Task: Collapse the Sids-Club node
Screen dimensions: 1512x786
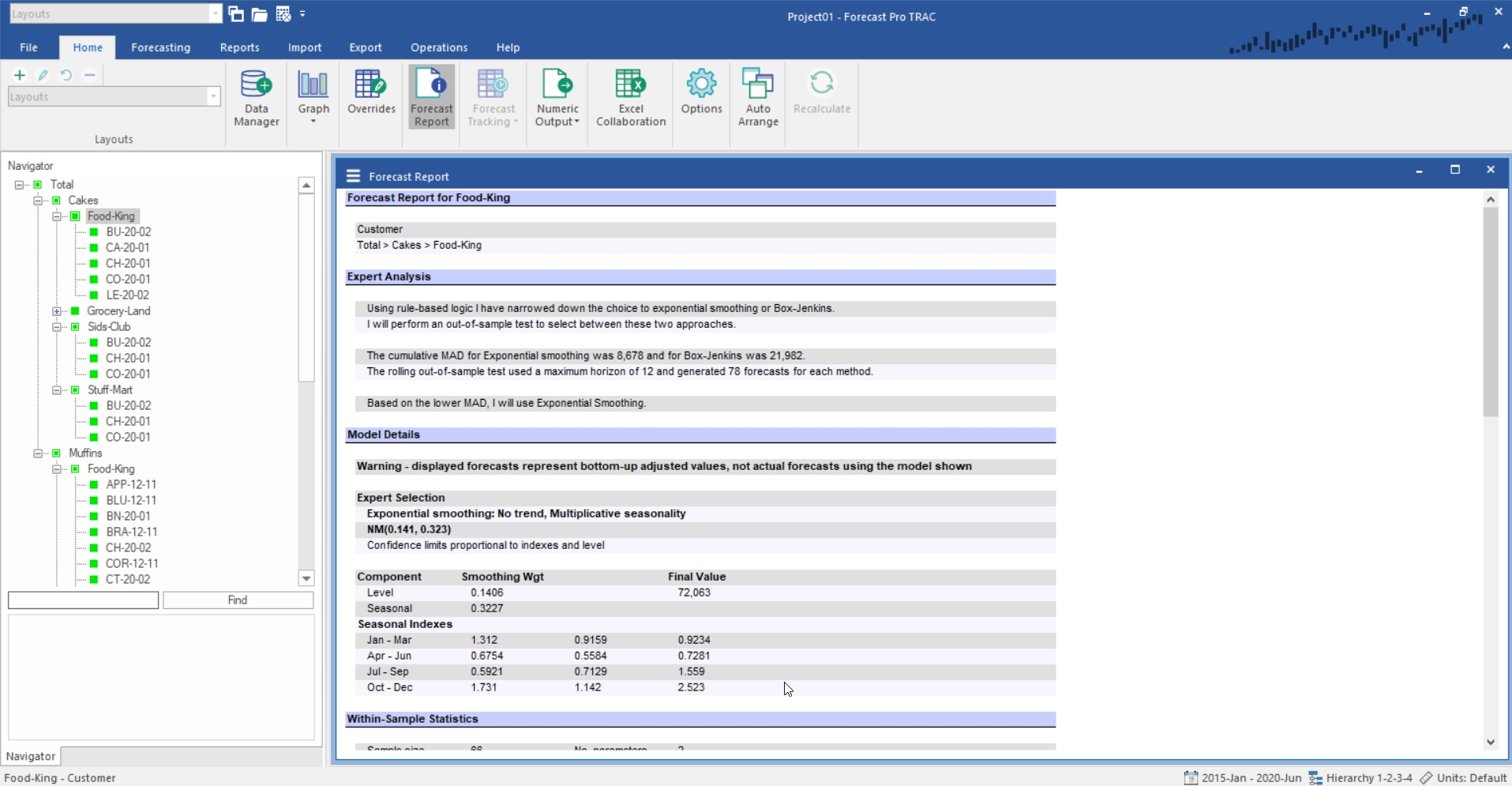Action: pyautogui.click(x=56, y=327)
